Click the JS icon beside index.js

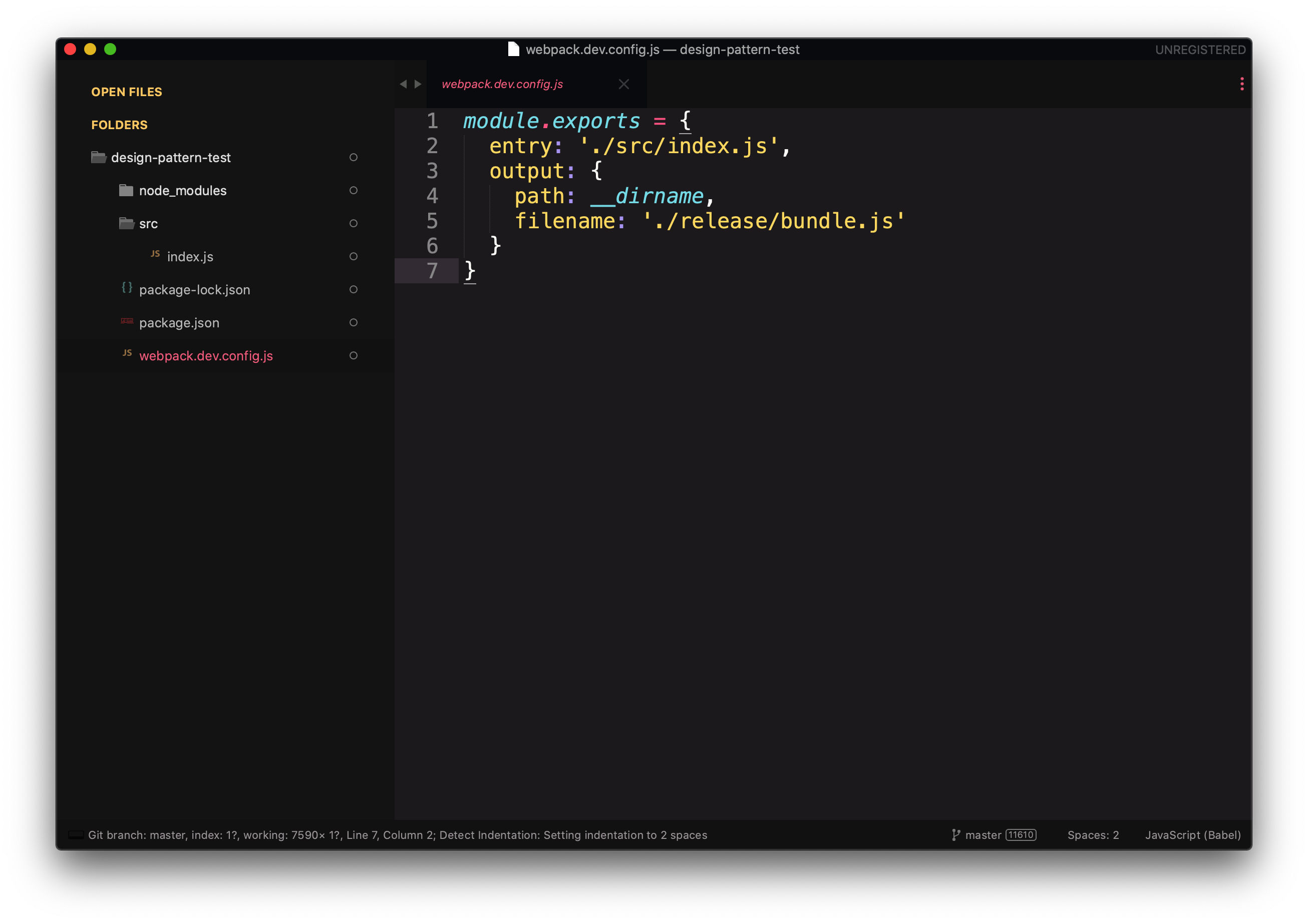155,254
